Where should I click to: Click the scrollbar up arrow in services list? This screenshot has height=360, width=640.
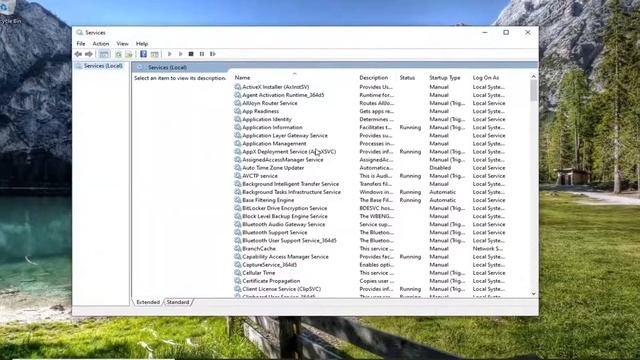point(533,76)
